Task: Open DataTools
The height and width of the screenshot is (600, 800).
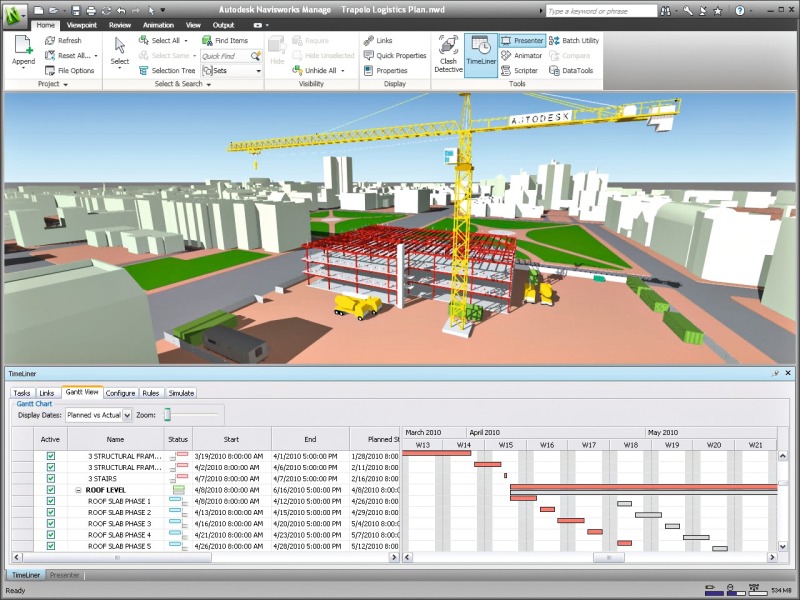Action: click(x=571, y=70)
